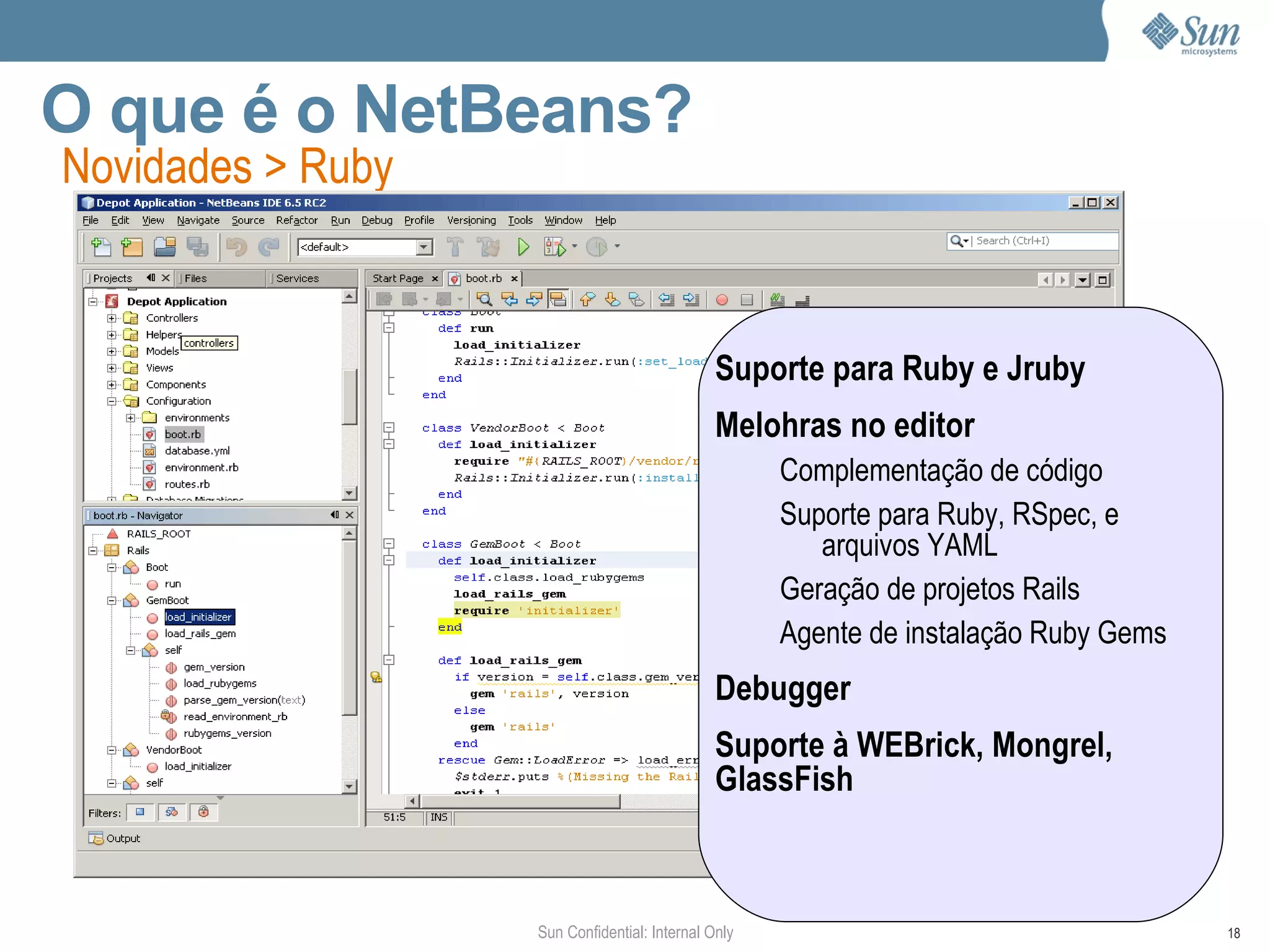Open the Versioning menu
The width and height of the screenshot is (1270, 952).
point(471,220)
